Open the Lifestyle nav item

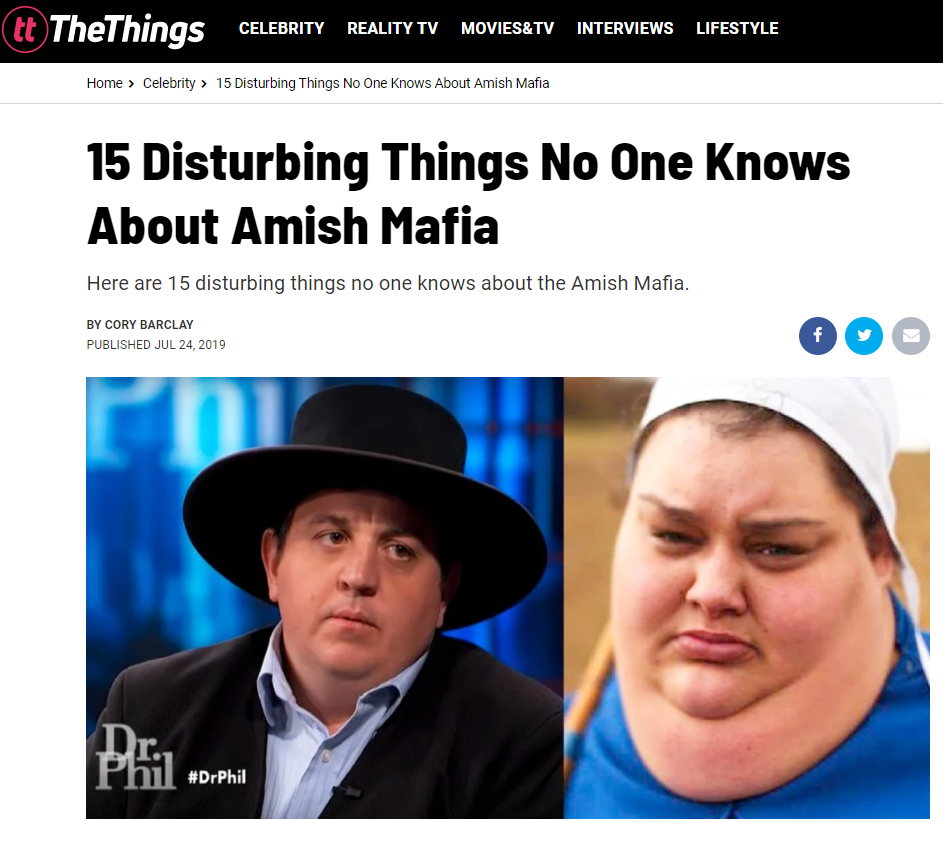coord(737,28)
